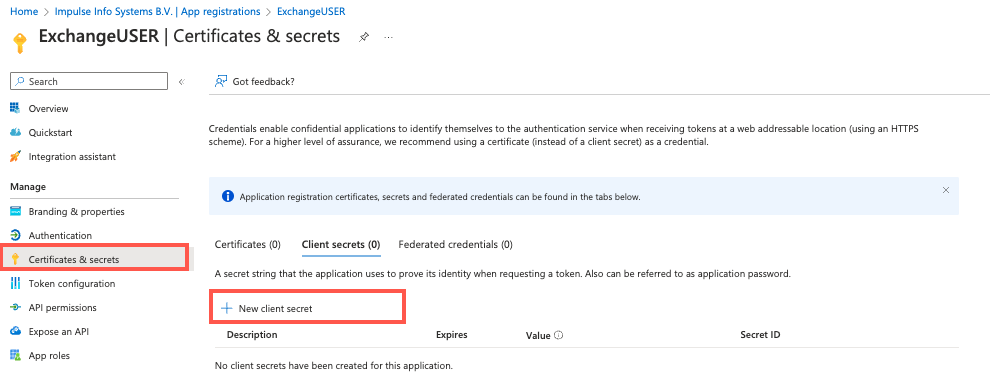This screenshot has width=990, height=373.
Task: Switch to the Certificates (0) tab
Action: 248,244
